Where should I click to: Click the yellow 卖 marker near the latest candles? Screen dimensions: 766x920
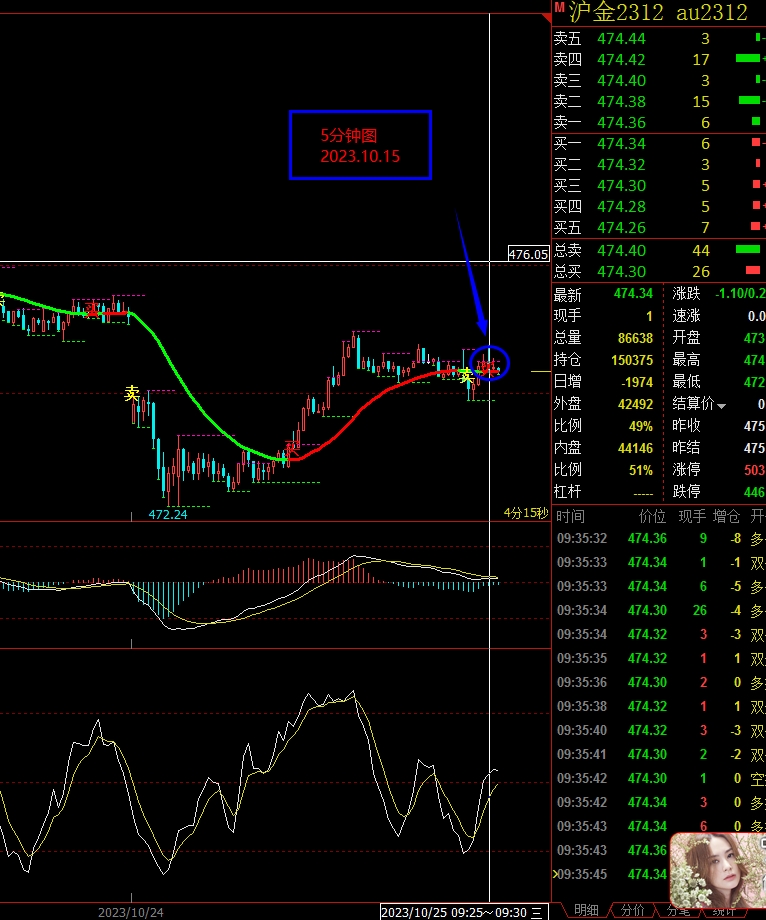point(466,376)
